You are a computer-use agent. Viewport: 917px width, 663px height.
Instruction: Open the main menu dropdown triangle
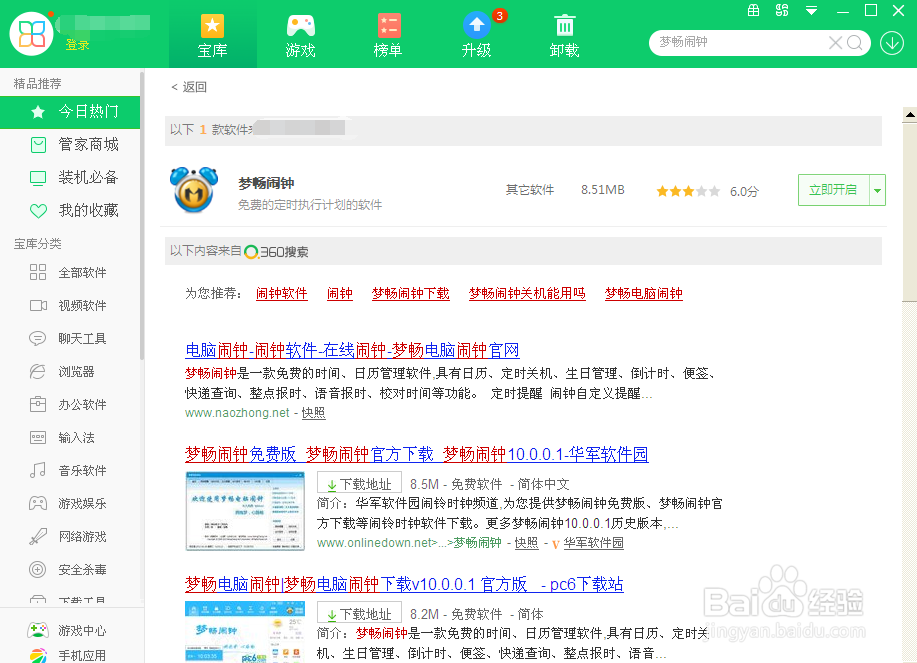(811, 11)
